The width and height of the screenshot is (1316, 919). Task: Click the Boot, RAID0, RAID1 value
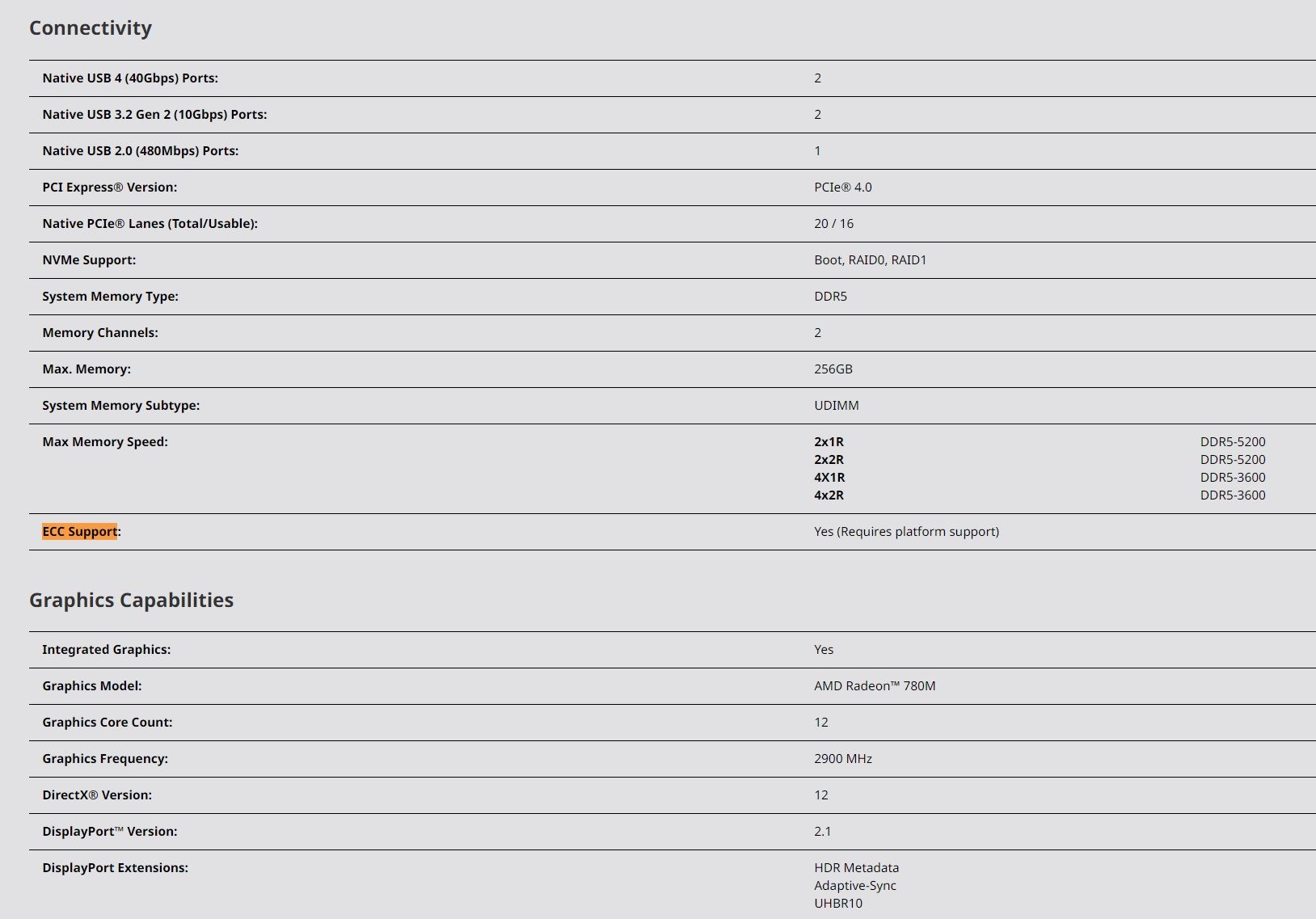[870, 260]
